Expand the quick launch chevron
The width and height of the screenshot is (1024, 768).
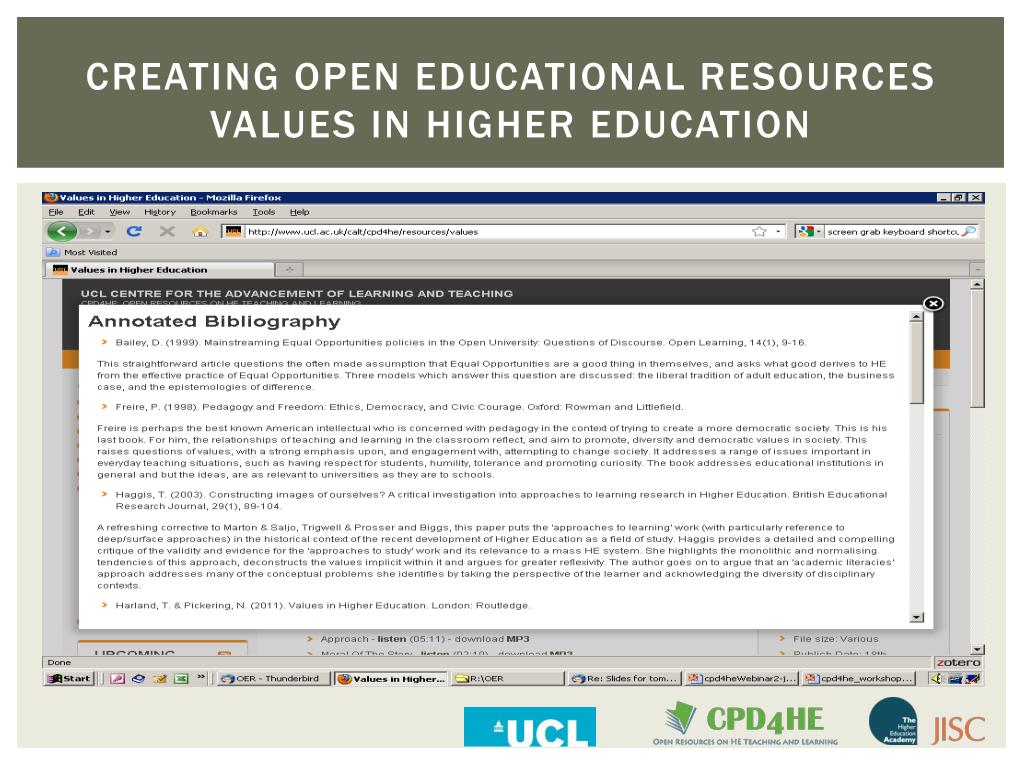click(x=201, y=677)
